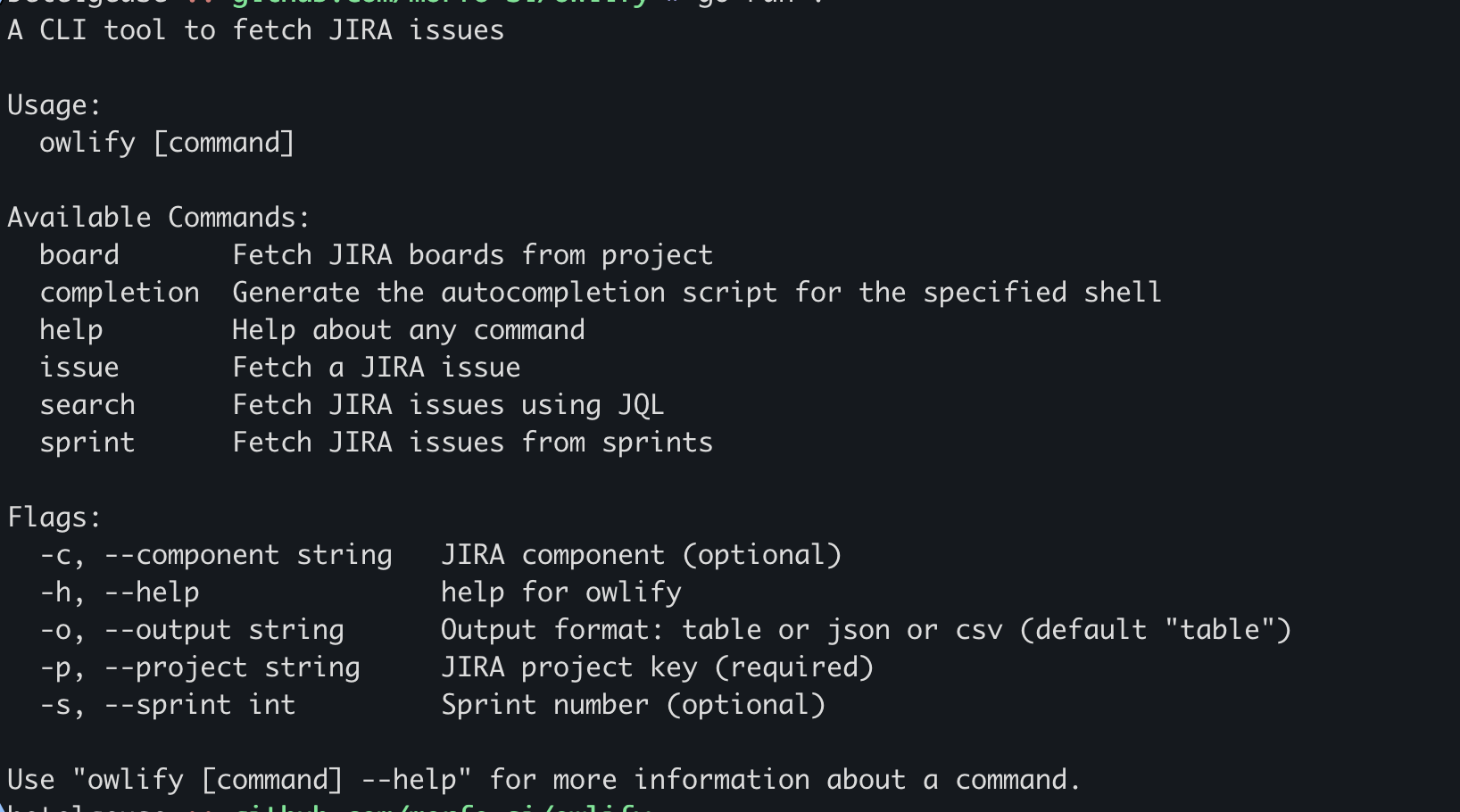The height and width of the screenshot is (812, 1460).
Task: Click 'owlify [command]' usage line
Action: (167, 144)
